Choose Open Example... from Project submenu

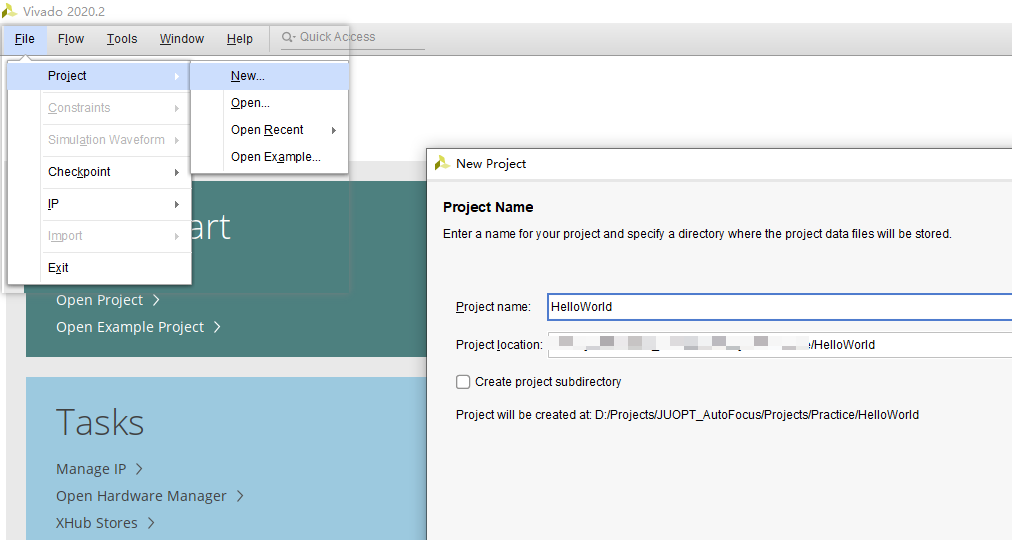(270, 157)
